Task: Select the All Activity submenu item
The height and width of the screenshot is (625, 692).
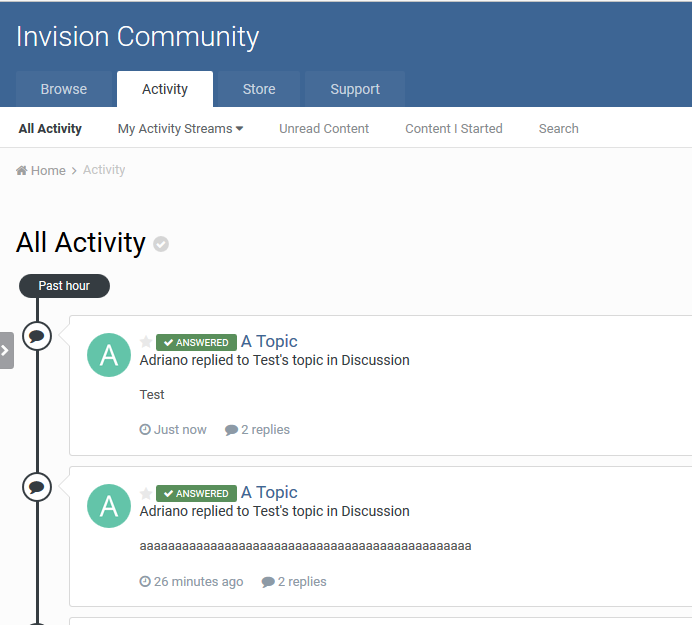Action: coord(50,128)
